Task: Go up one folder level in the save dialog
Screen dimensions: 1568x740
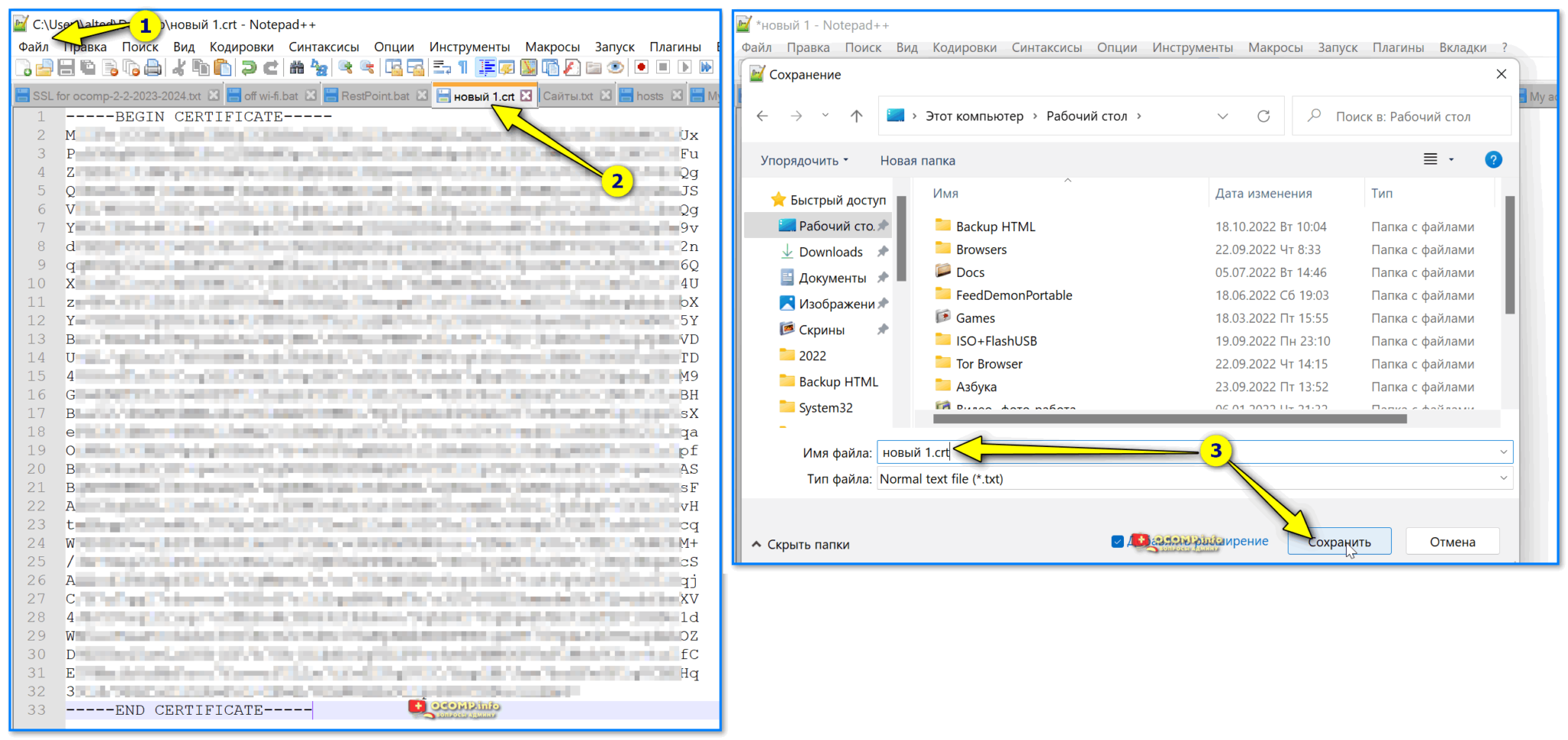Action: 856,116
